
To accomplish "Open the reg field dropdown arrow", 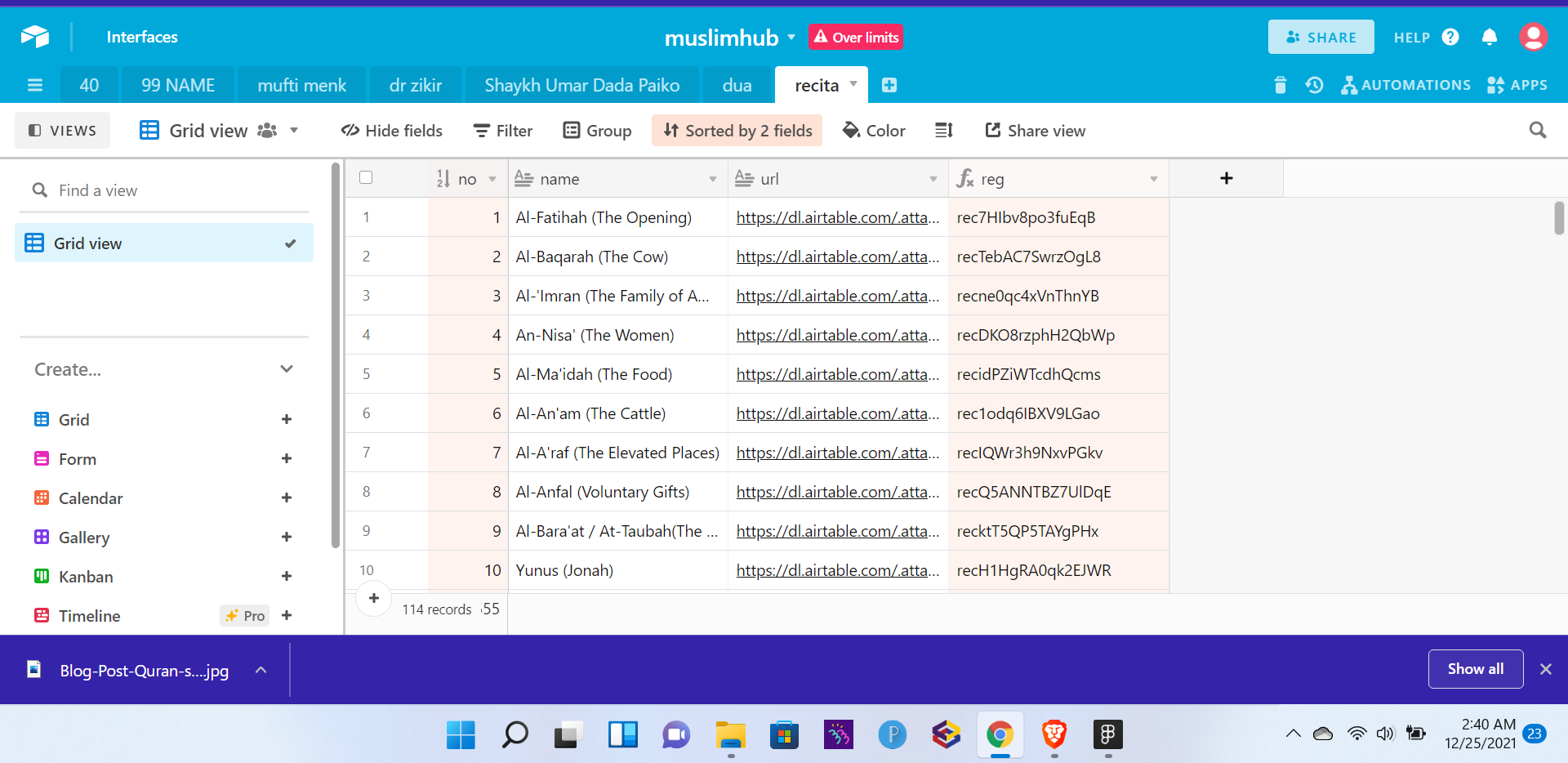I will tap(1154, 179).
